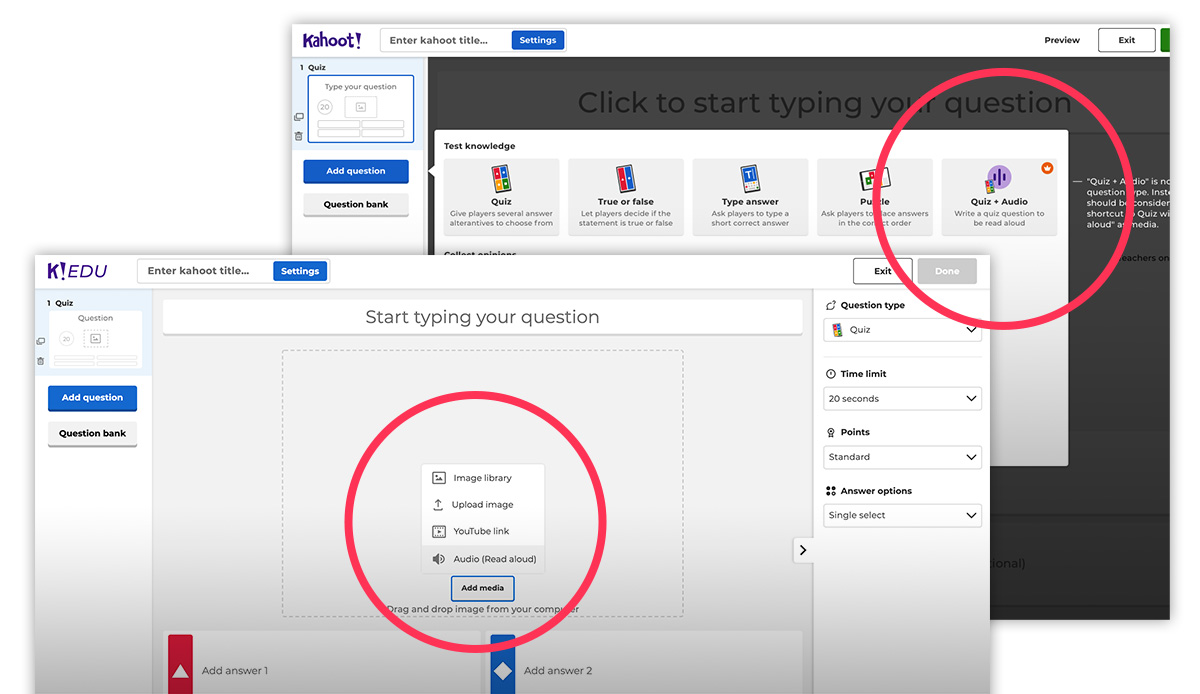Click Settings button in K!EDU title bar
Viewport: 1200px width, 694px height.
pos(300,271)
